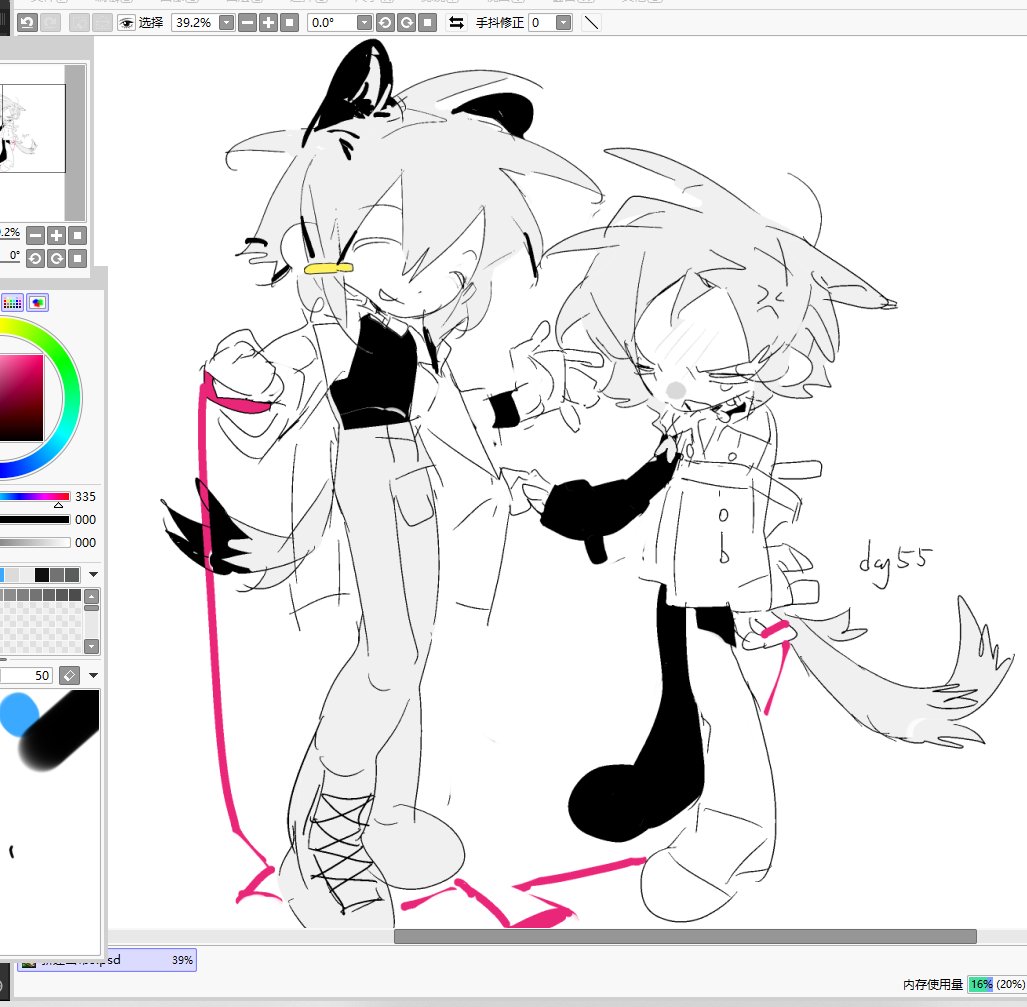This screenshot has height=1007, width=1027.
Task: Rotate counterclockwise in navigator panel
Action: point(35,258)
